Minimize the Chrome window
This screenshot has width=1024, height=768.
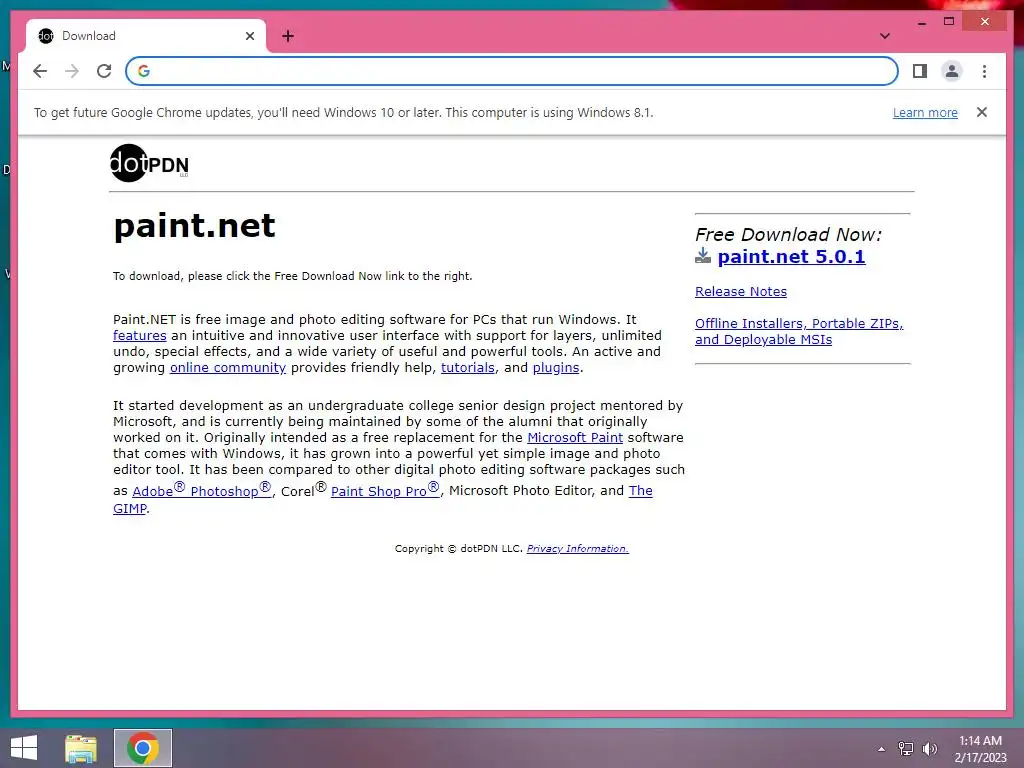click(921, 22)
